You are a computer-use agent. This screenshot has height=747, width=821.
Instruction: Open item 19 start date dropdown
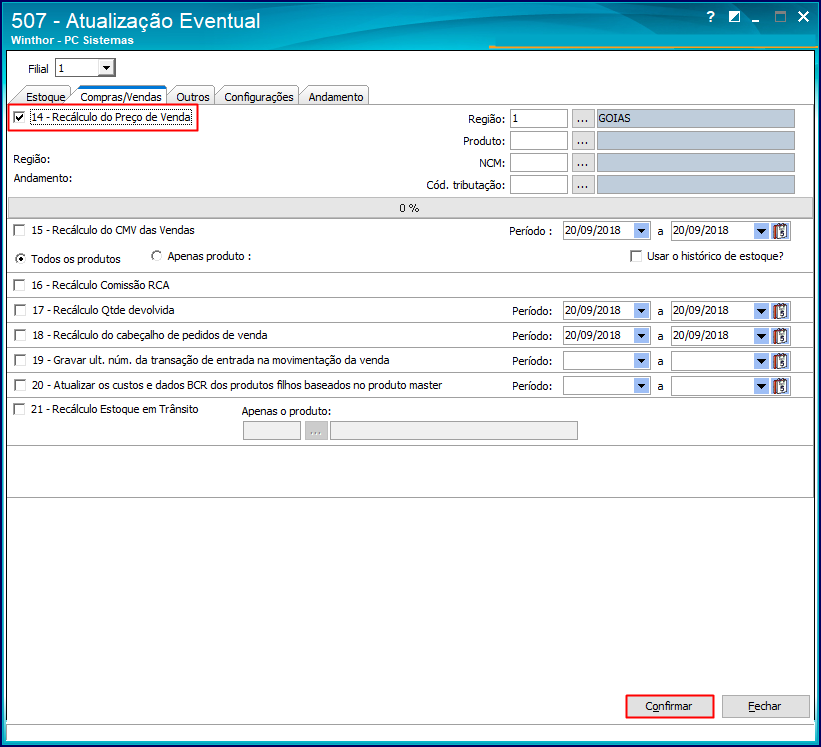pos(641,361)
